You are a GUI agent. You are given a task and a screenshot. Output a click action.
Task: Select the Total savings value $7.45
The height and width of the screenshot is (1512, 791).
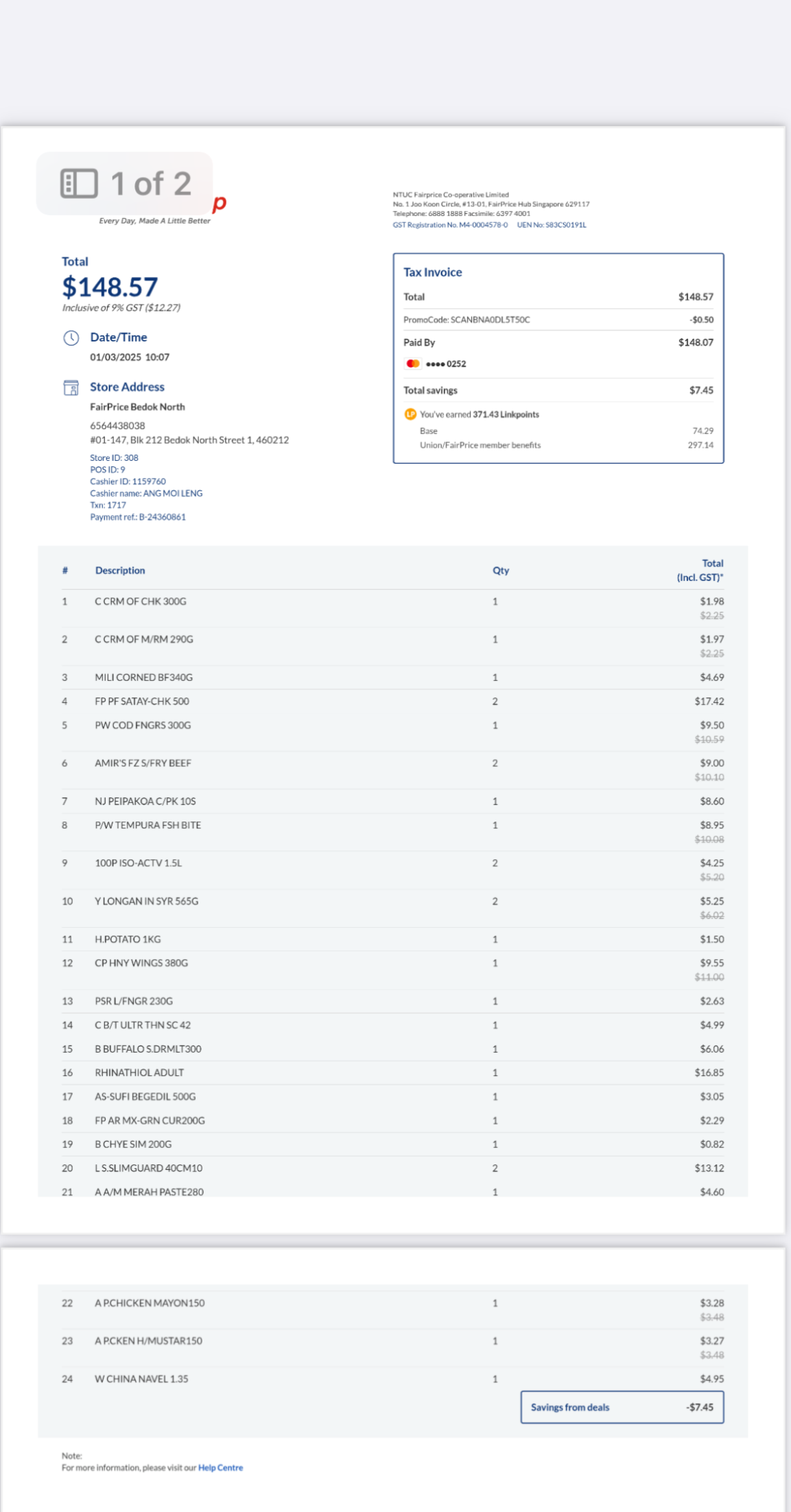pos(701,390)
